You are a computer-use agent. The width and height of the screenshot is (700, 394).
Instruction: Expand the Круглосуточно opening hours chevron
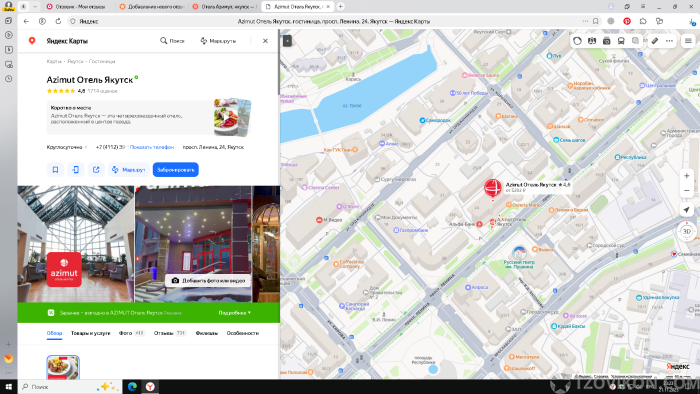86,147
